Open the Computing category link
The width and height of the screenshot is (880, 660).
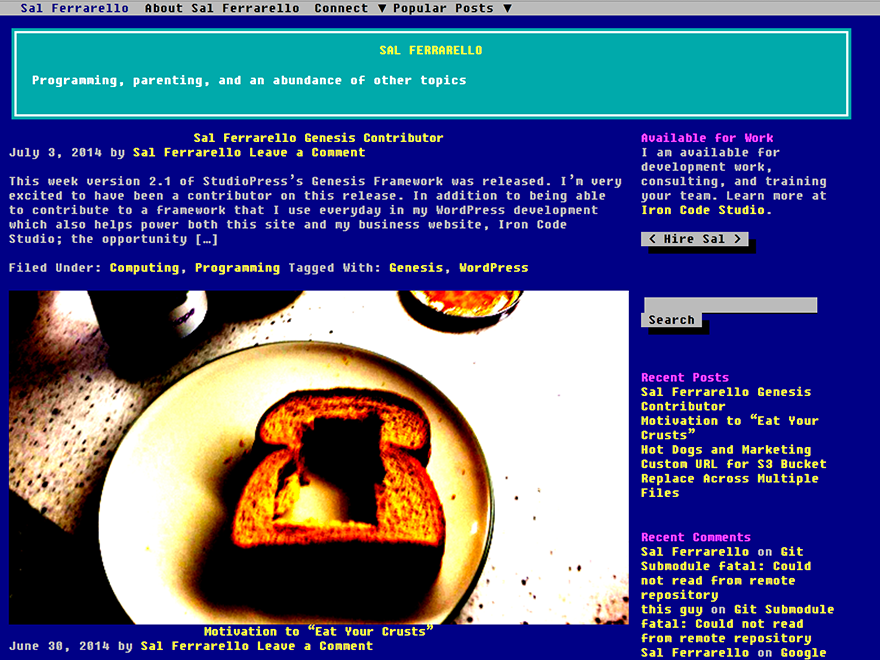point(144,268)
